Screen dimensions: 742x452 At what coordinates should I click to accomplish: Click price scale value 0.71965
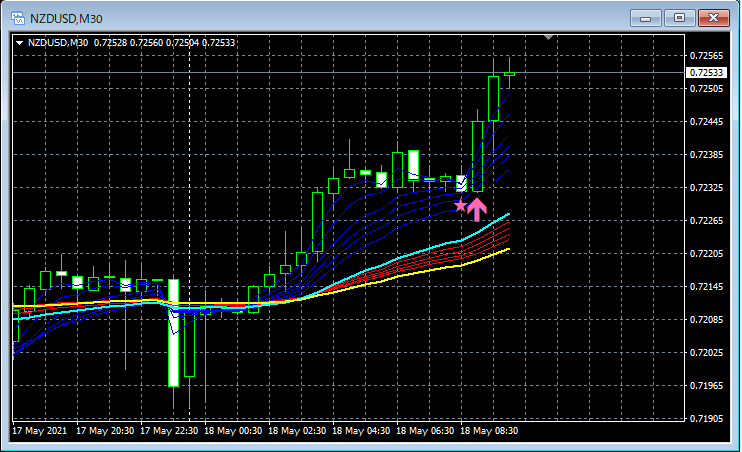(707, 386)
